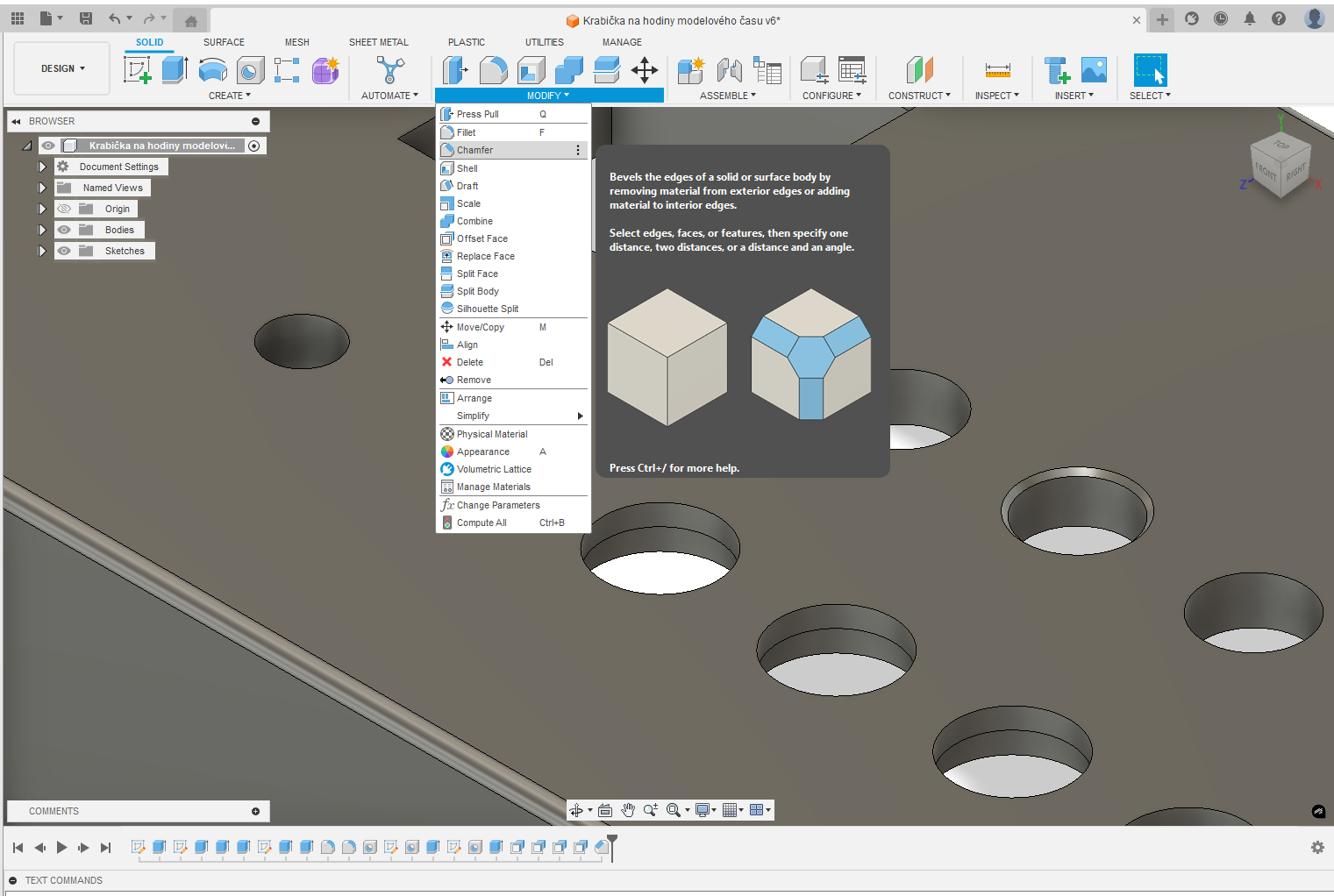Viewport: 1334px width, 896px height.
Task: Click Change Parameters in the menu
Action: click(x=497, y=505)
